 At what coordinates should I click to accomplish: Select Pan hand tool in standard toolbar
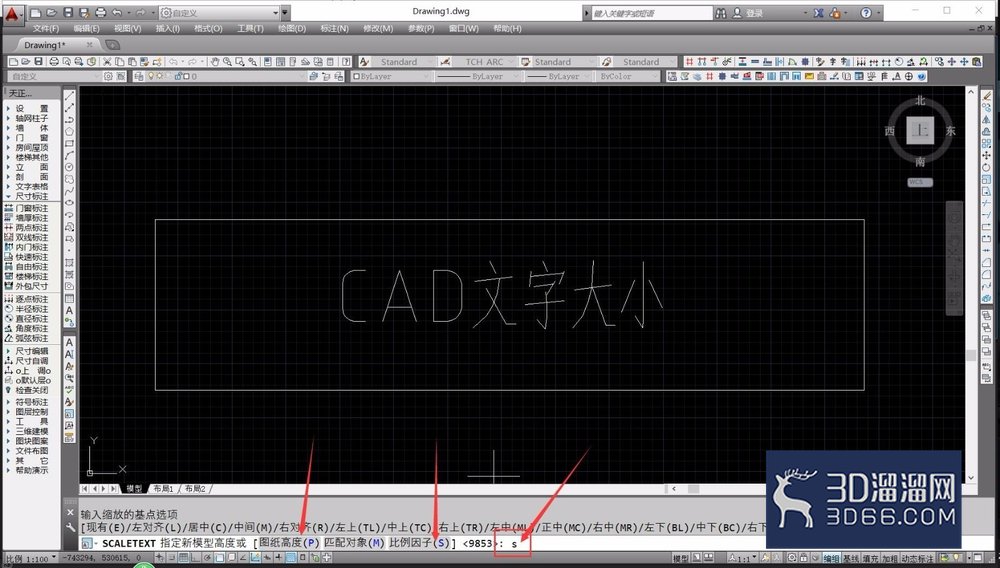click(x=215, y=62)
